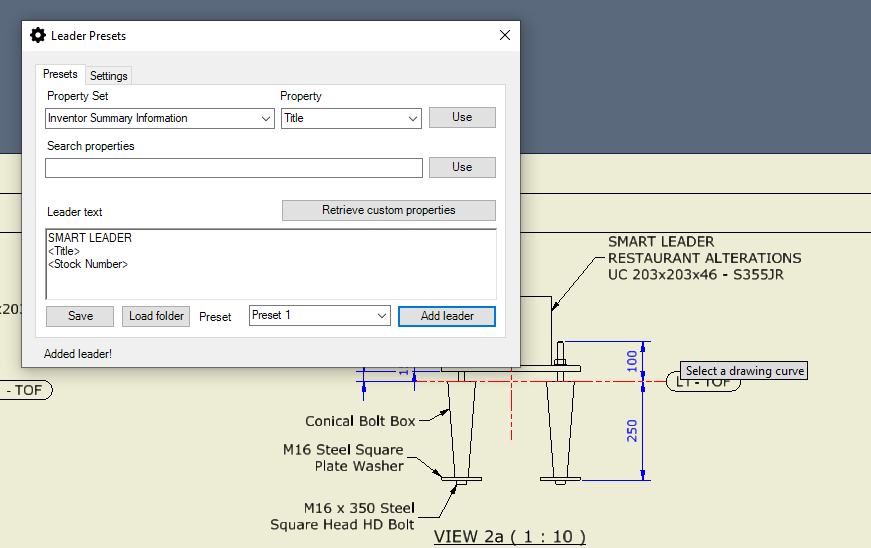Click Use next to Property dropdown

[x=462, y=117]
